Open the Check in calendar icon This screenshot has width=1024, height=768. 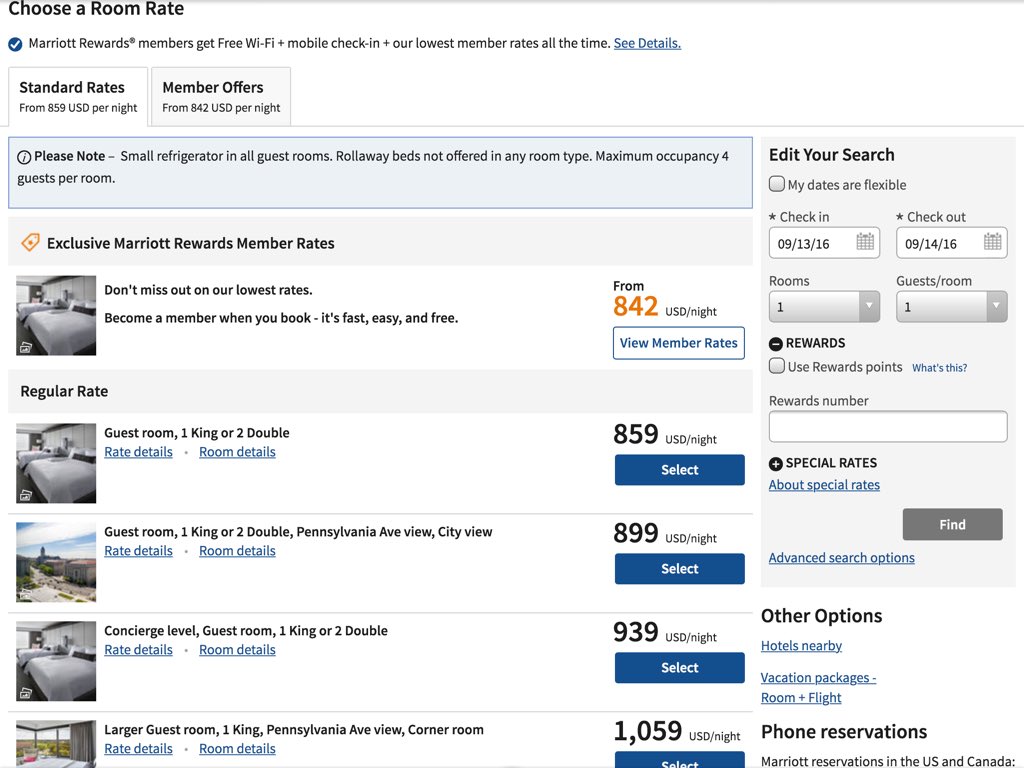(x=865, y=242)
